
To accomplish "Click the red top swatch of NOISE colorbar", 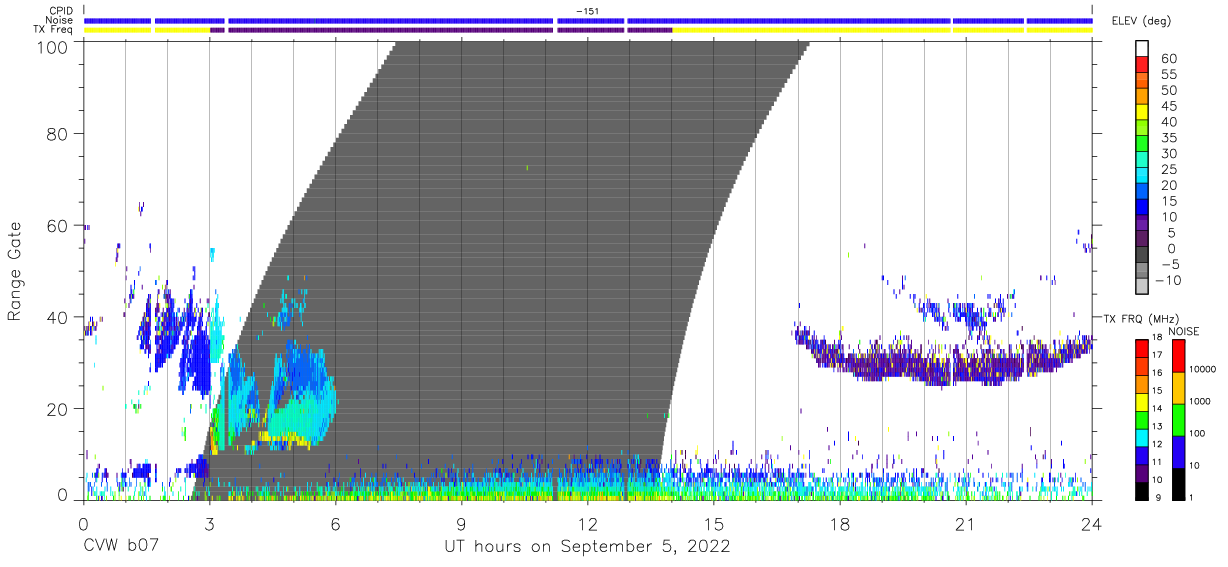I will point(1178,355).
